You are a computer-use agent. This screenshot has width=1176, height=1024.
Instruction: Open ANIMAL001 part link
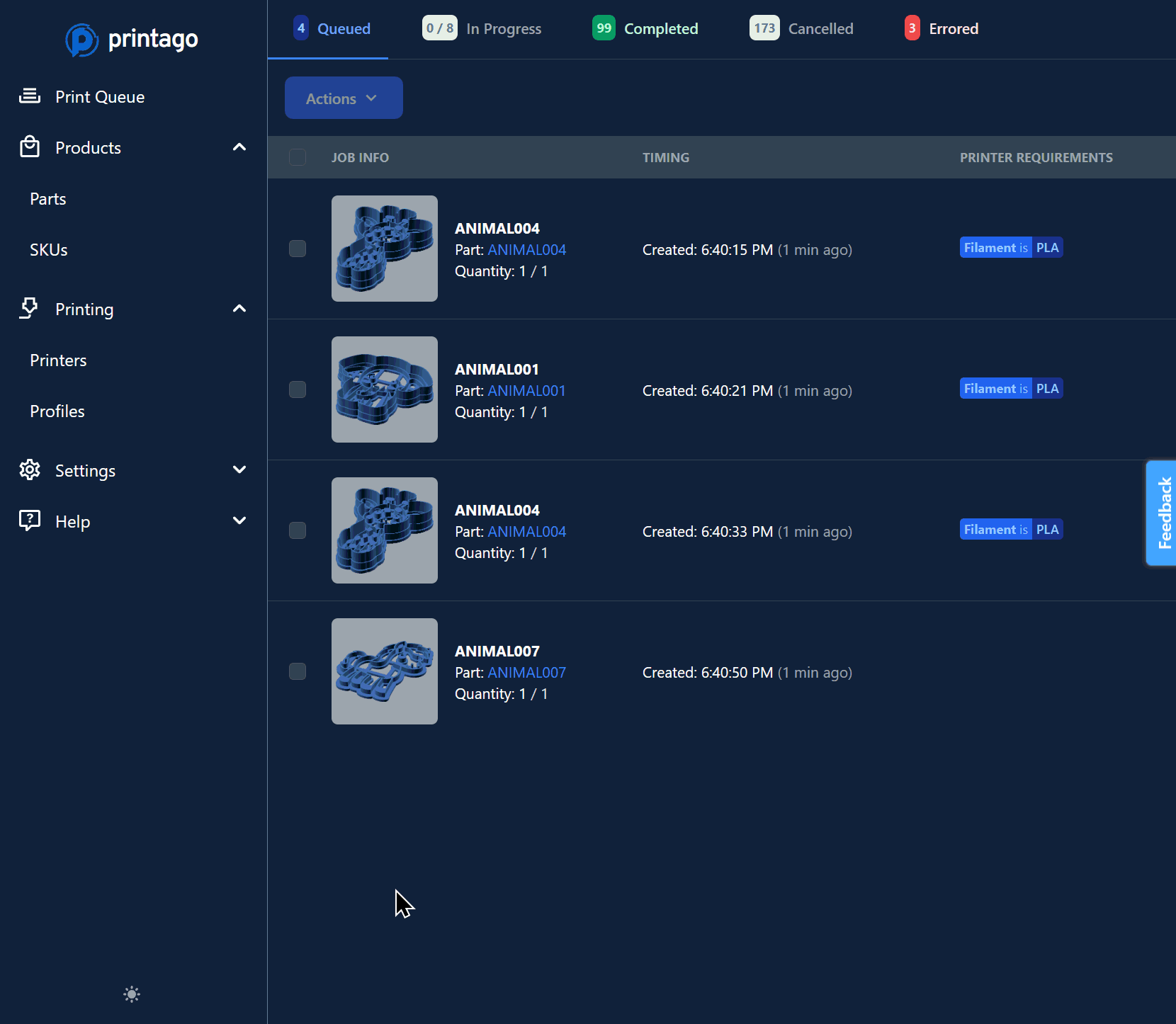tap(527, 391)
